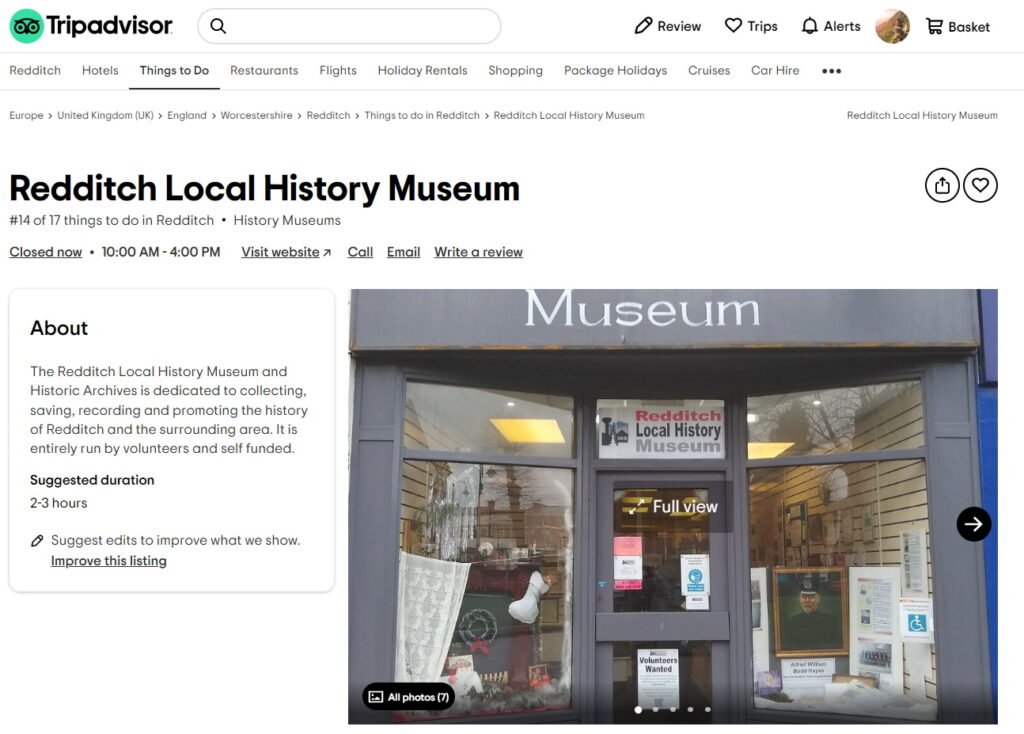Click United Kingdom (UK) breadcrumb

click(105, 116)
